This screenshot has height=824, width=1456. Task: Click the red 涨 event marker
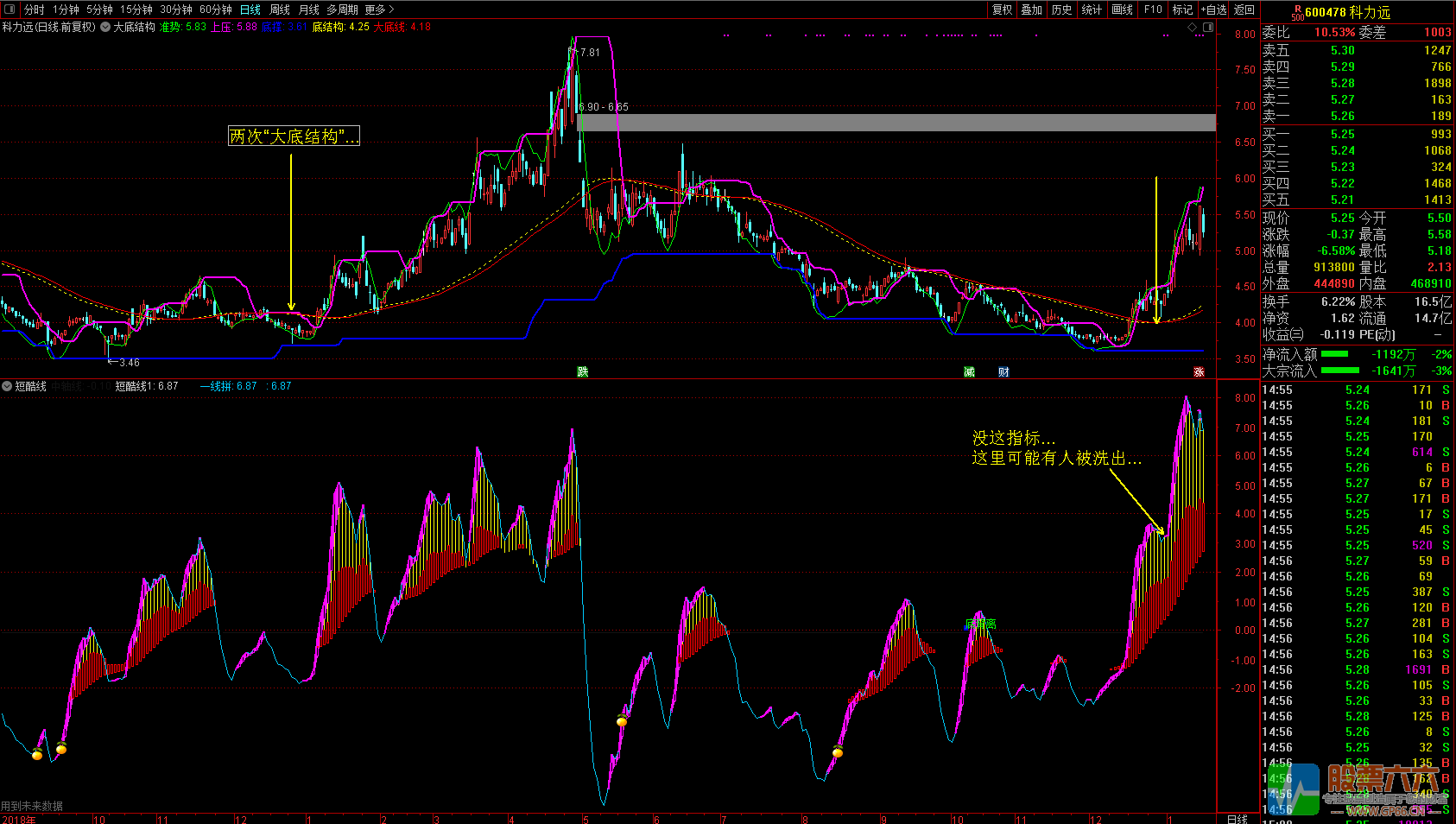(1199, 372)
